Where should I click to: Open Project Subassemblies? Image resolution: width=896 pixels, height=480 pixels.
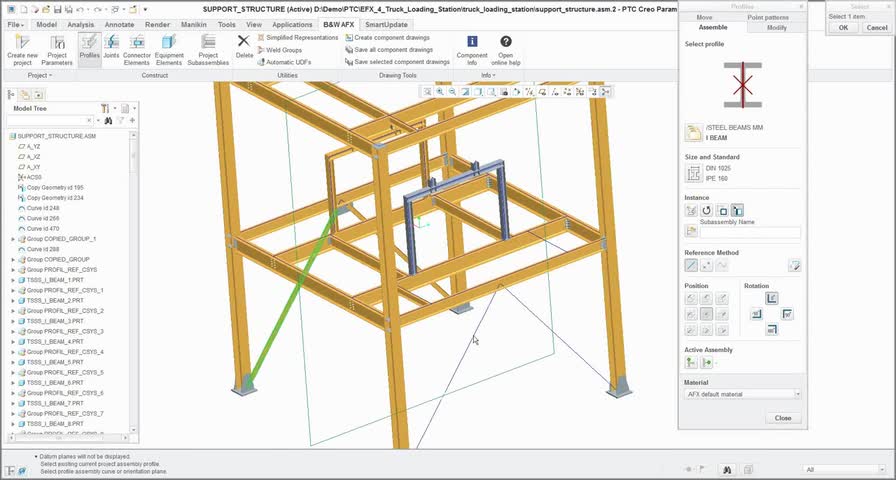208,49
